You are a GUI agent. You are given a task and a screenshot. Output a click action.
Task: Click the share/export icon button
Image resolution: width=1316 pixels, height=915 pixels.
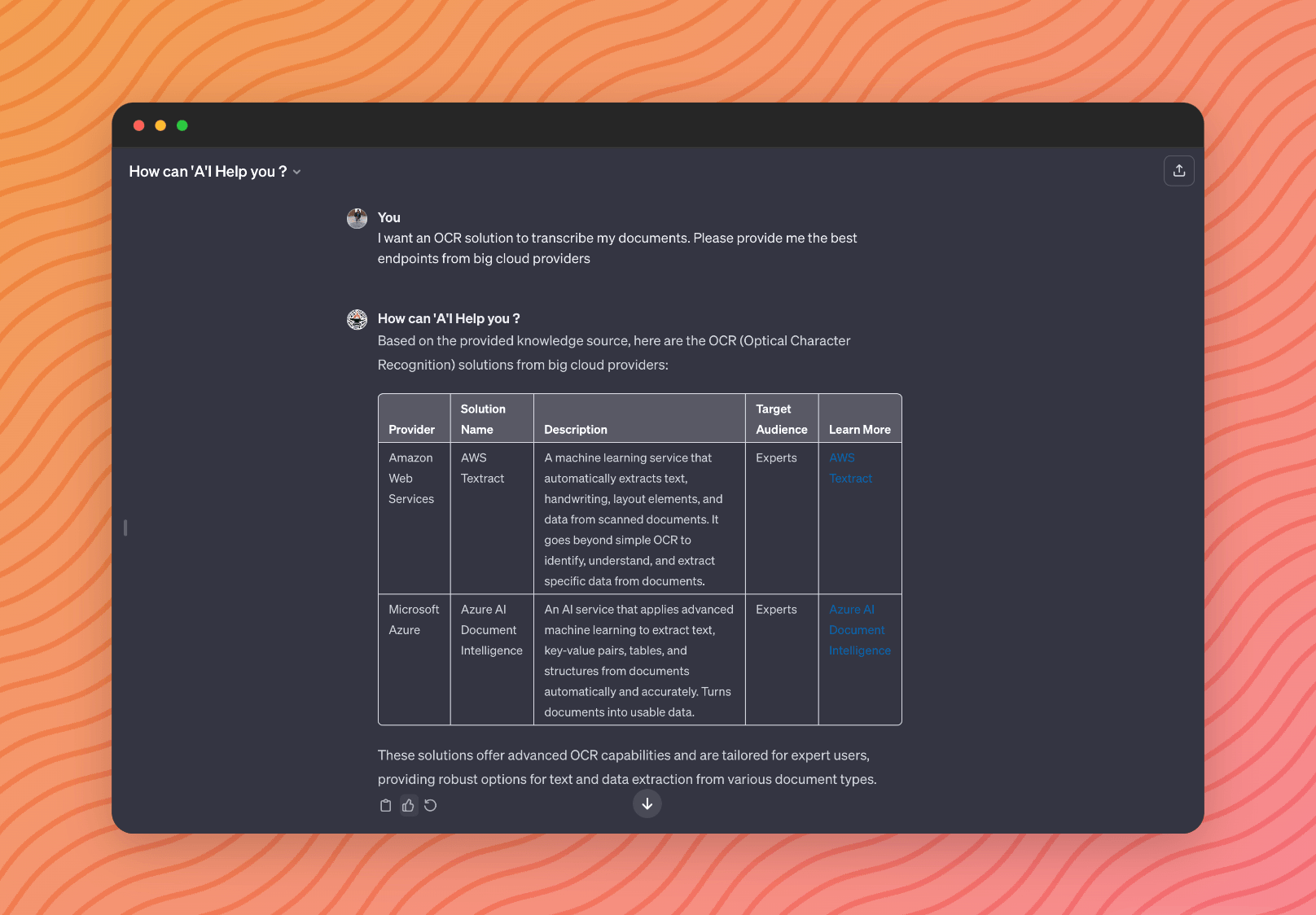[x=1178, y=171]
